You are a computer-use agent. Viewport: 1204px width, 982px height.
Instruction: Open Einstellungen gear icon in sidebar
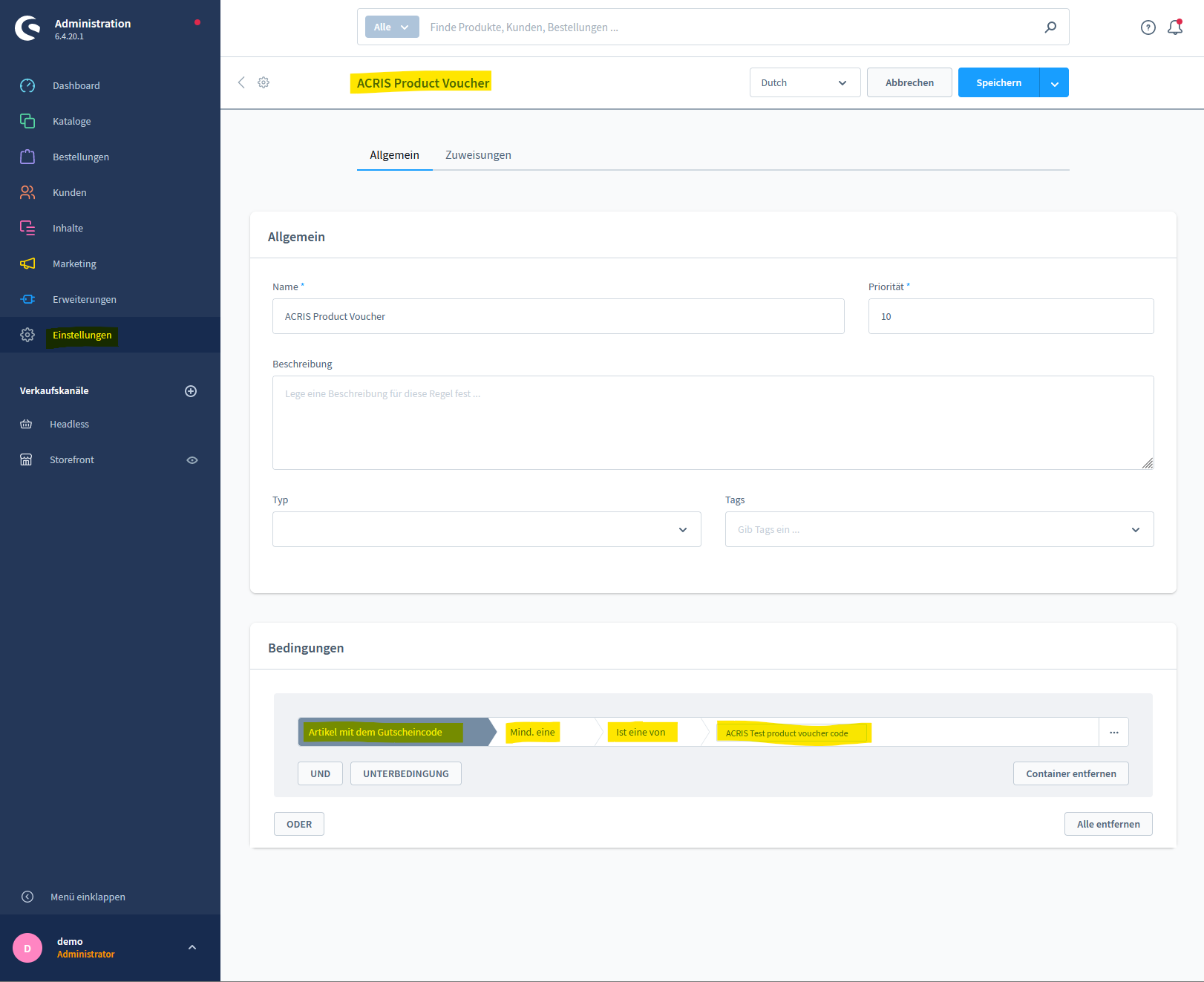tap(27, 335)
